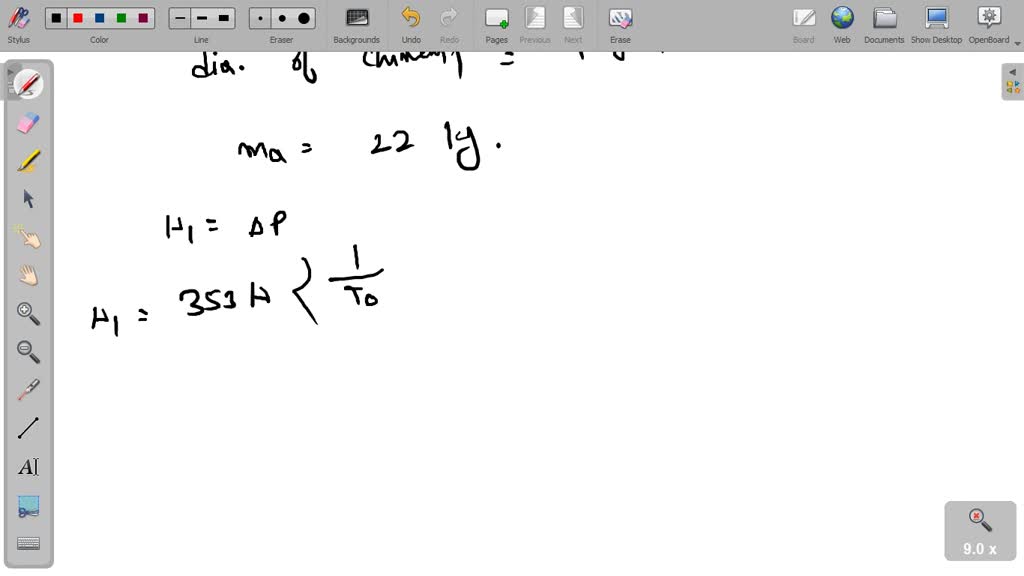
Task: Select the thinnest line width
Action: pyautogui.click(x=180, y=18)
